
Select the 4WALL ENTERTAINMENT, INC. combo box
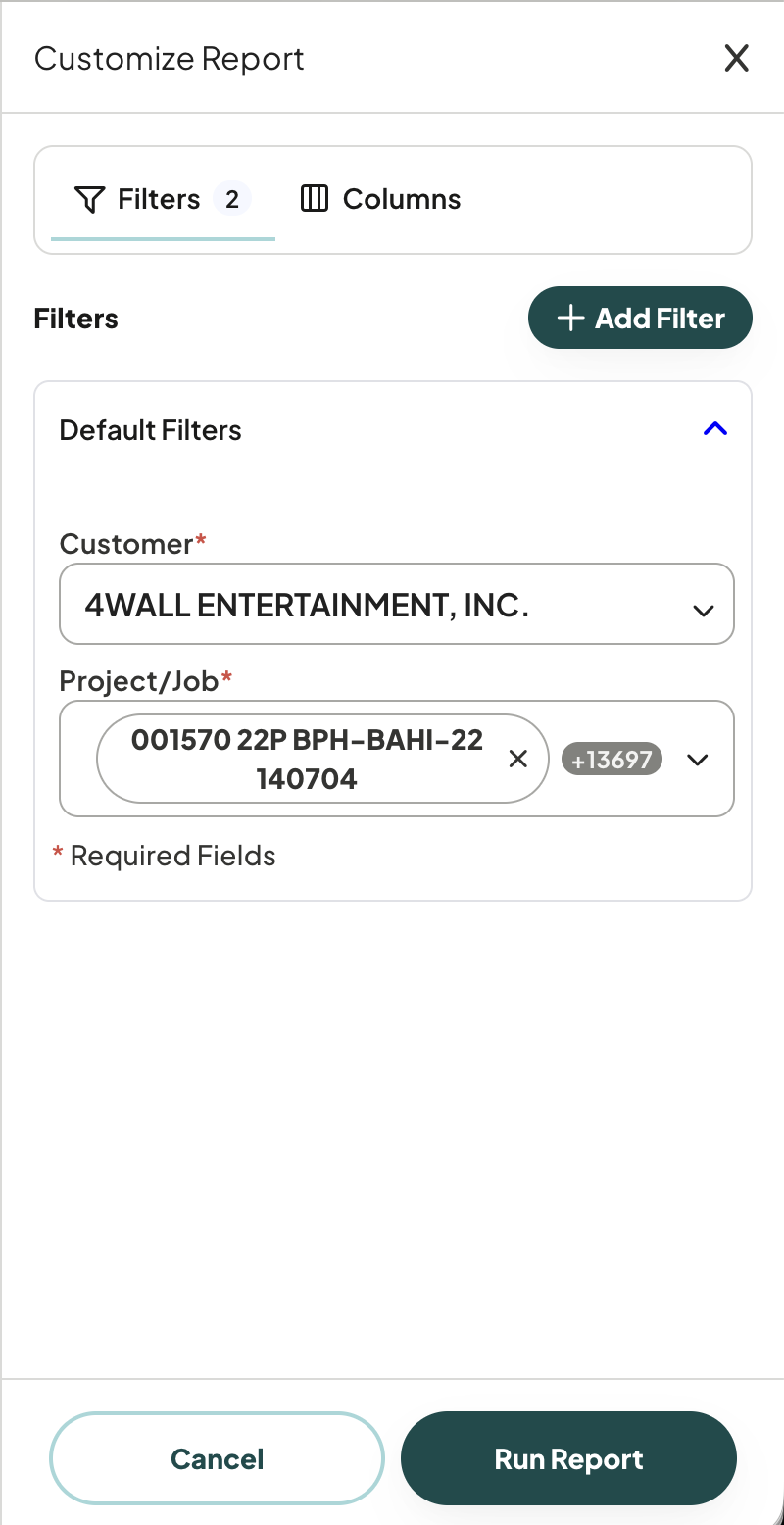click(397, 604)
